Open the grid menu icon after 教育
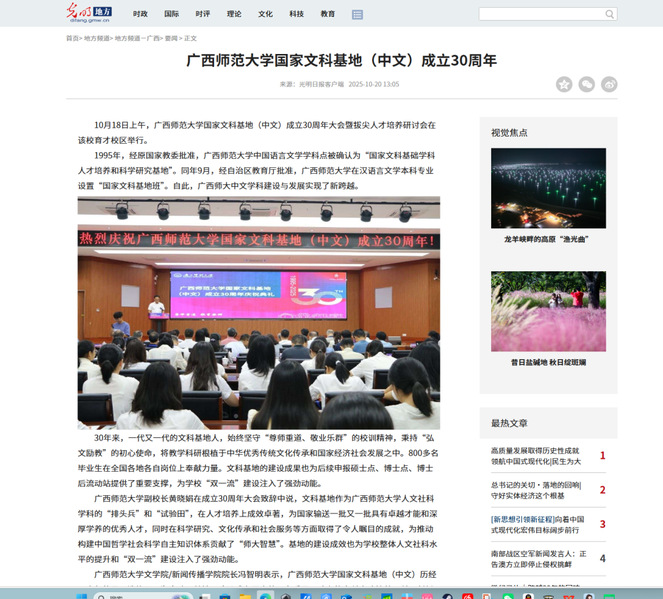 tap(358, 15)
